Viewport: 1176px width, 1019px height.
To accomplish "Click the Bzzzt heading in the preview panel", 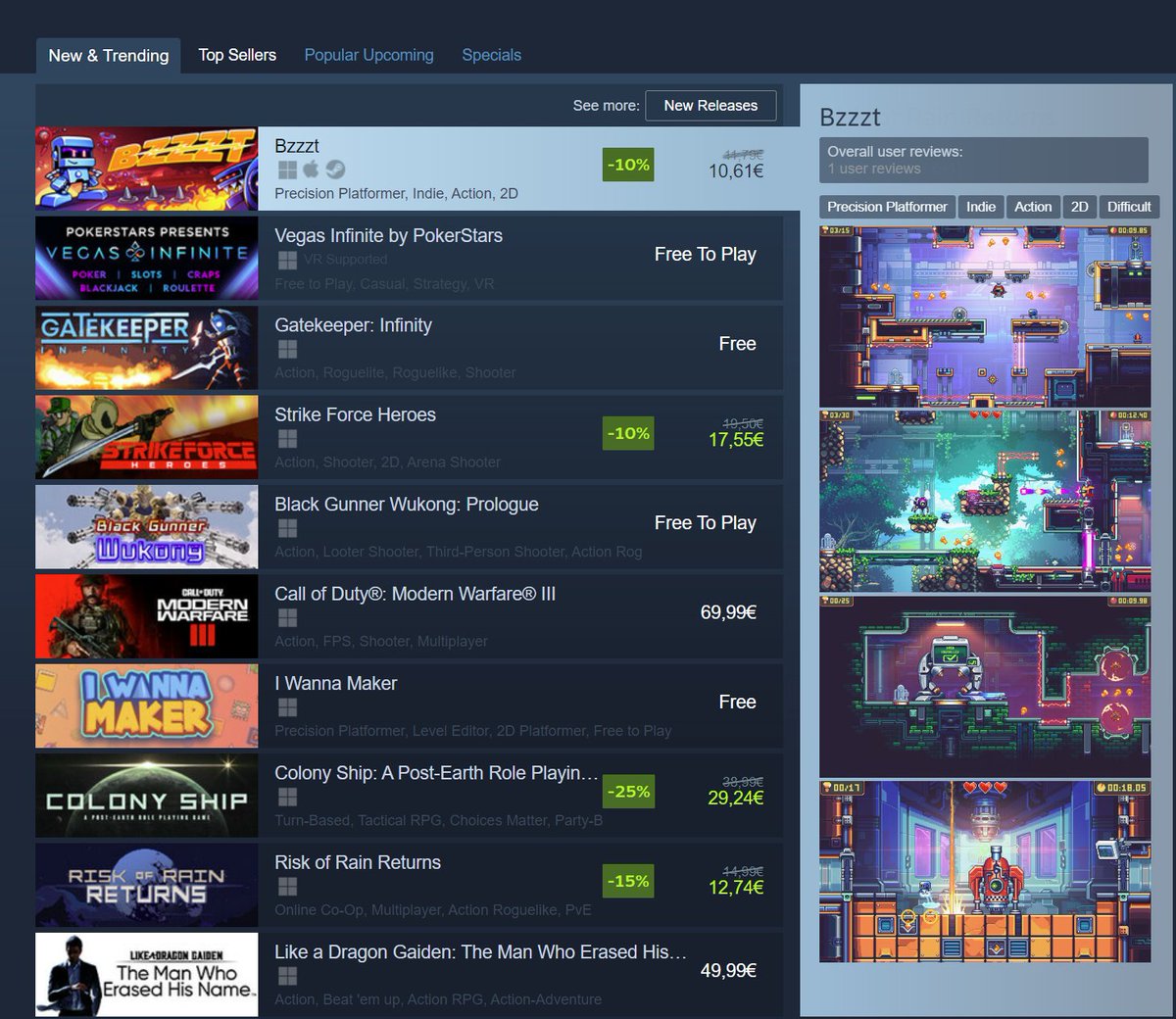I will click(x=850, y=118).
